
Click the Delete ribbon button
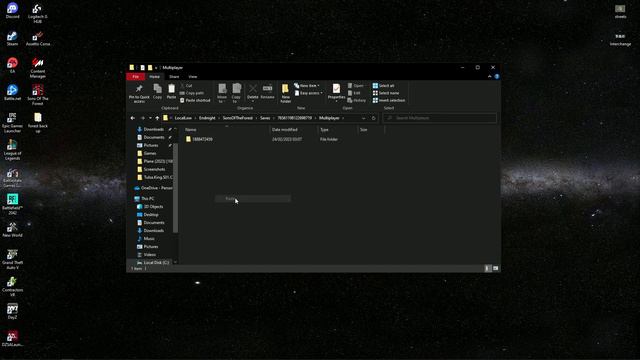253,92
